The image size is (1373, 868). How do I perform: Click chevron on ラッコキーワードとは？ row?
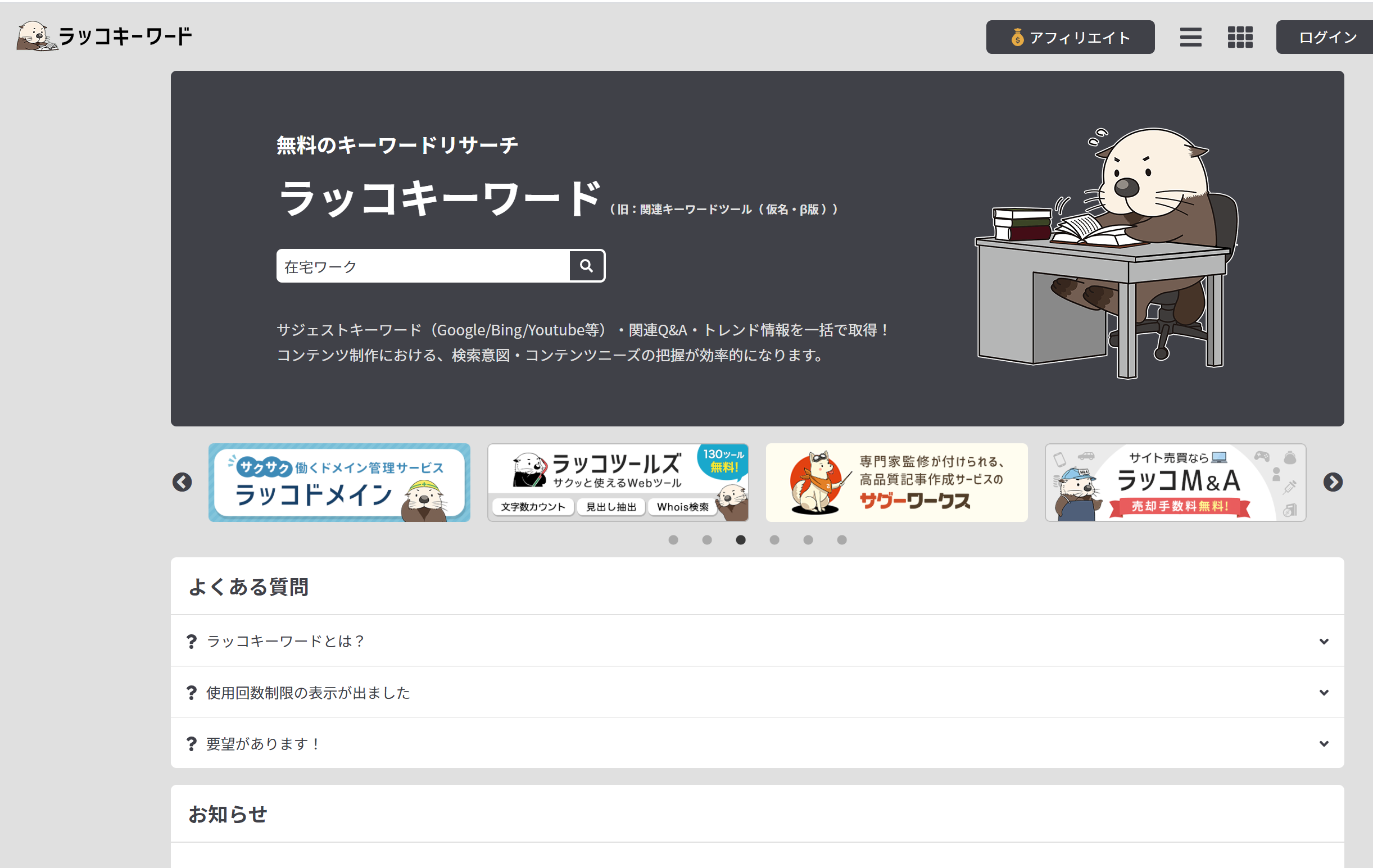(x=1324, y=642)
